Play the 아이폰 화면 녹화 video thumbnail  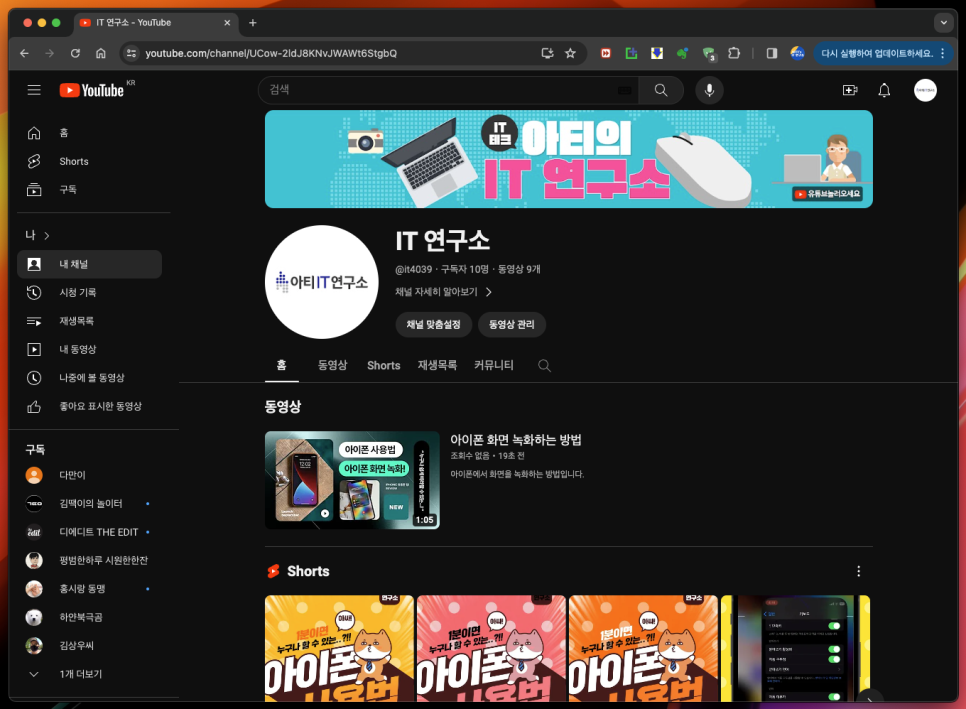pos(352,480)
